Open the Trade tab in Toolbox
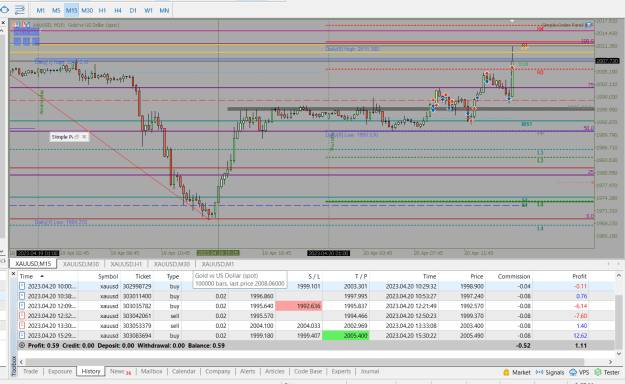 pyautogui.click(x=30, y=371)
